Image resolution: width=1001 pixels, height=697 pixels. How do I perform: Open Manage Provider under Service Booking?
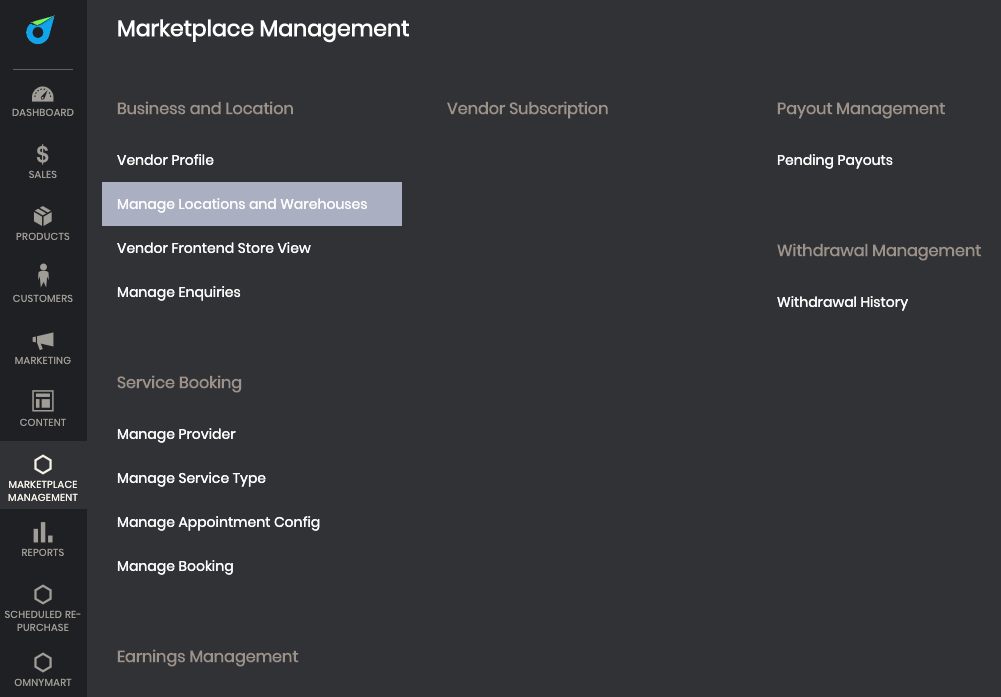tap(176, 434)
